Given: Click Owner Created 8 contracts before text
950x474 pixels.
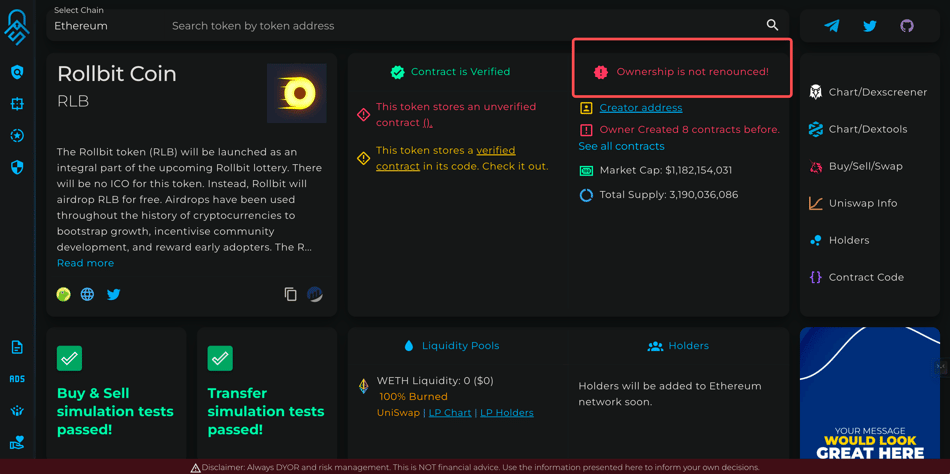Looking at the screenshot, I should pyautogui.click(x=689, y=129).
